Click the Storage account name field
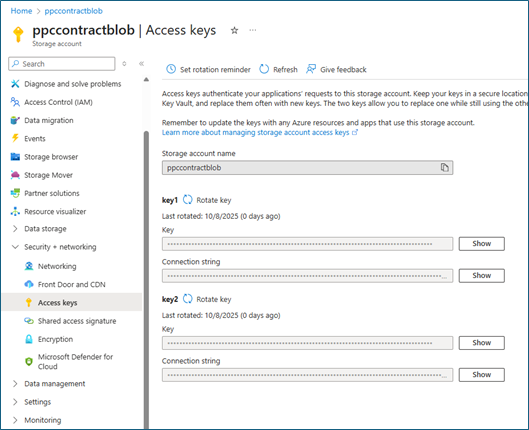The image size is (529, 430). pyautogui.click(x=307, y=168)
